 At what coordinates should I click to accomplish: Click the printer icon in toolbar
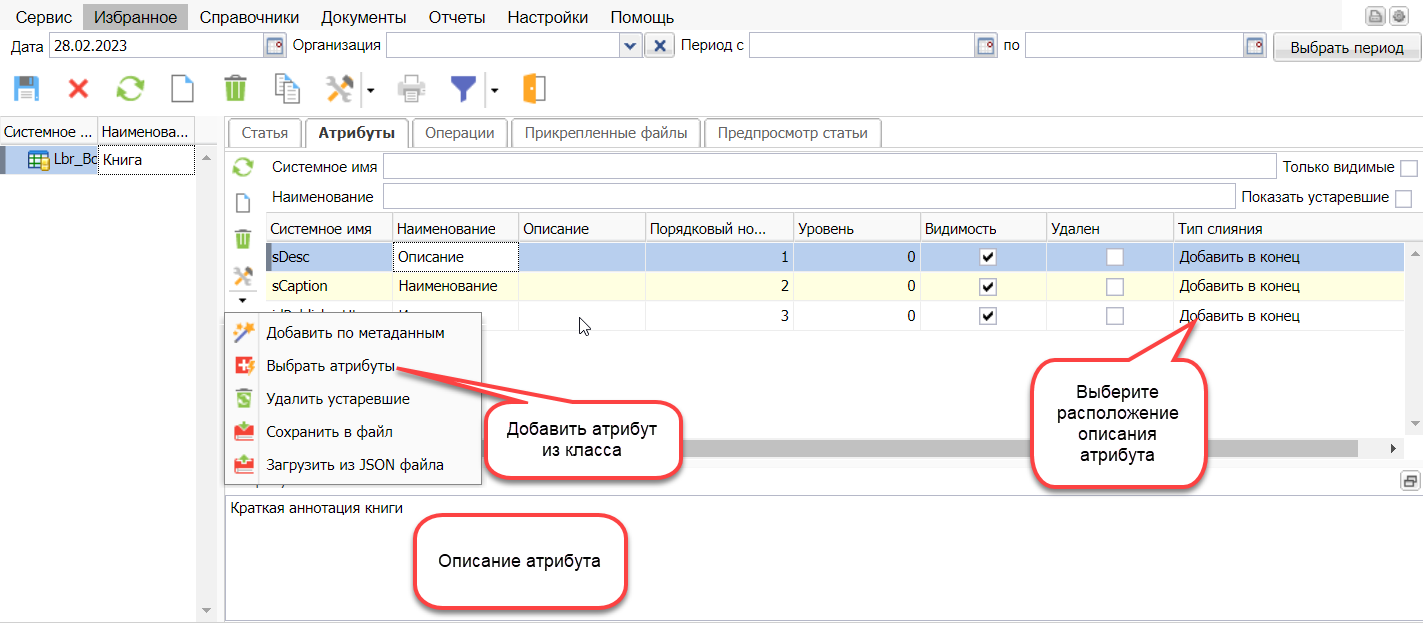pyautogui.click(x=411, y=89)
